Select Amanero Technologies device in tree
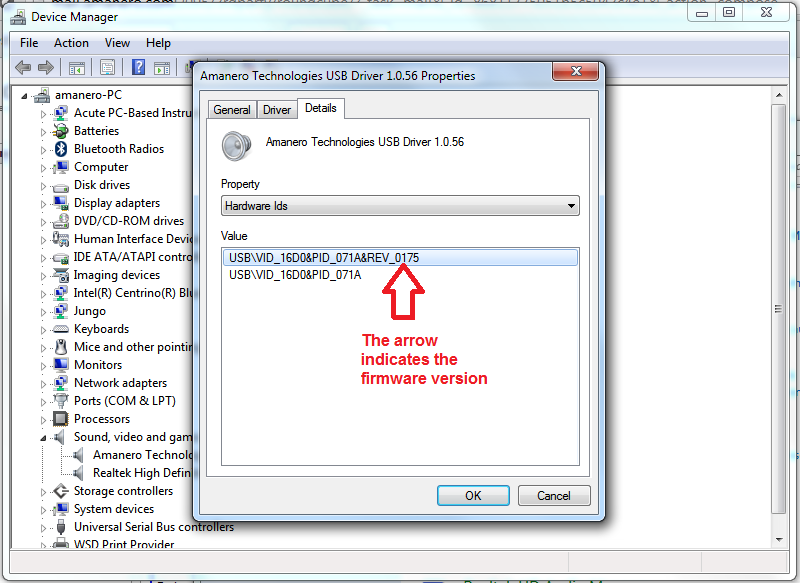 (x=143, y=455)
